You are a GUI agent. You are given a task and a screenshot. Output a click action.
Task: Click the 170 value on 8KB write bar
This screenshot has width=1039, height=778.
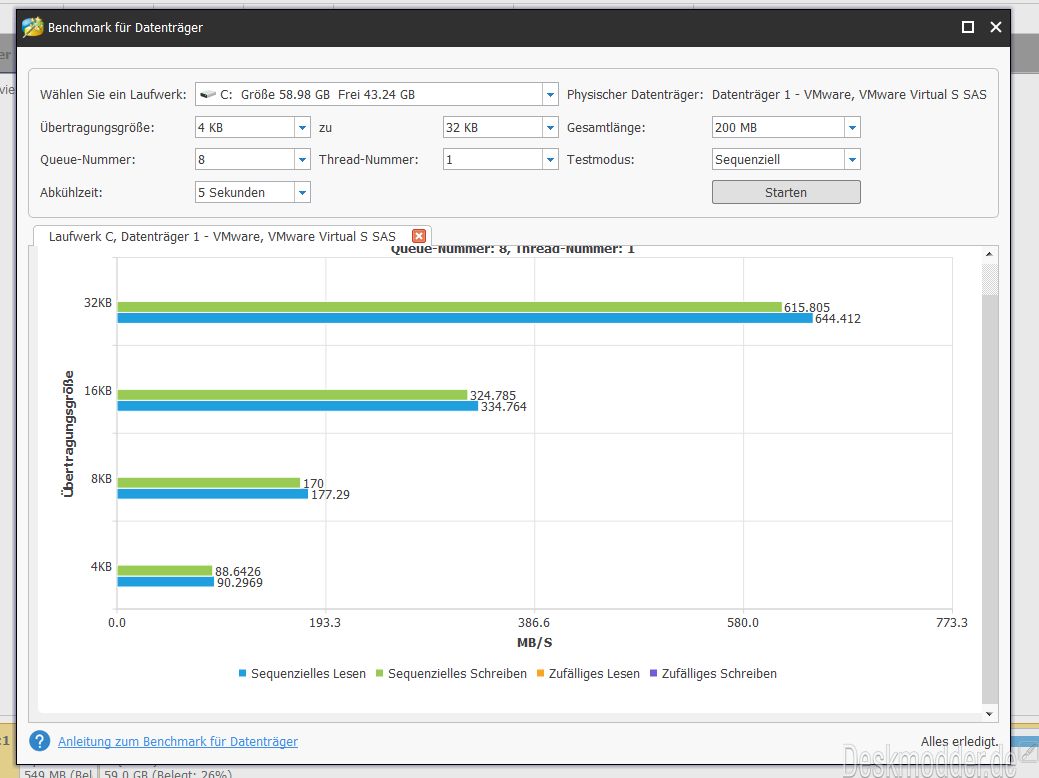[313, 484]
